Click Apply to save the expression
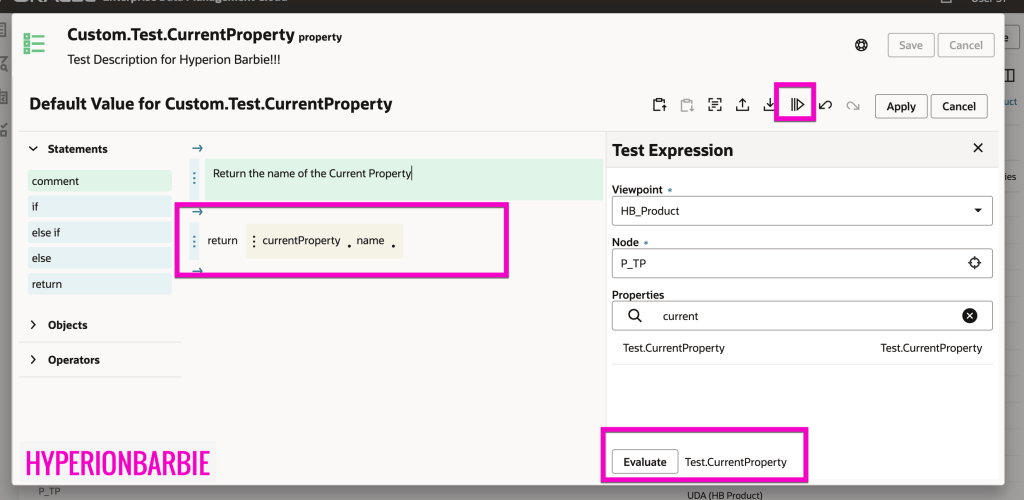 tap(900, 106)
